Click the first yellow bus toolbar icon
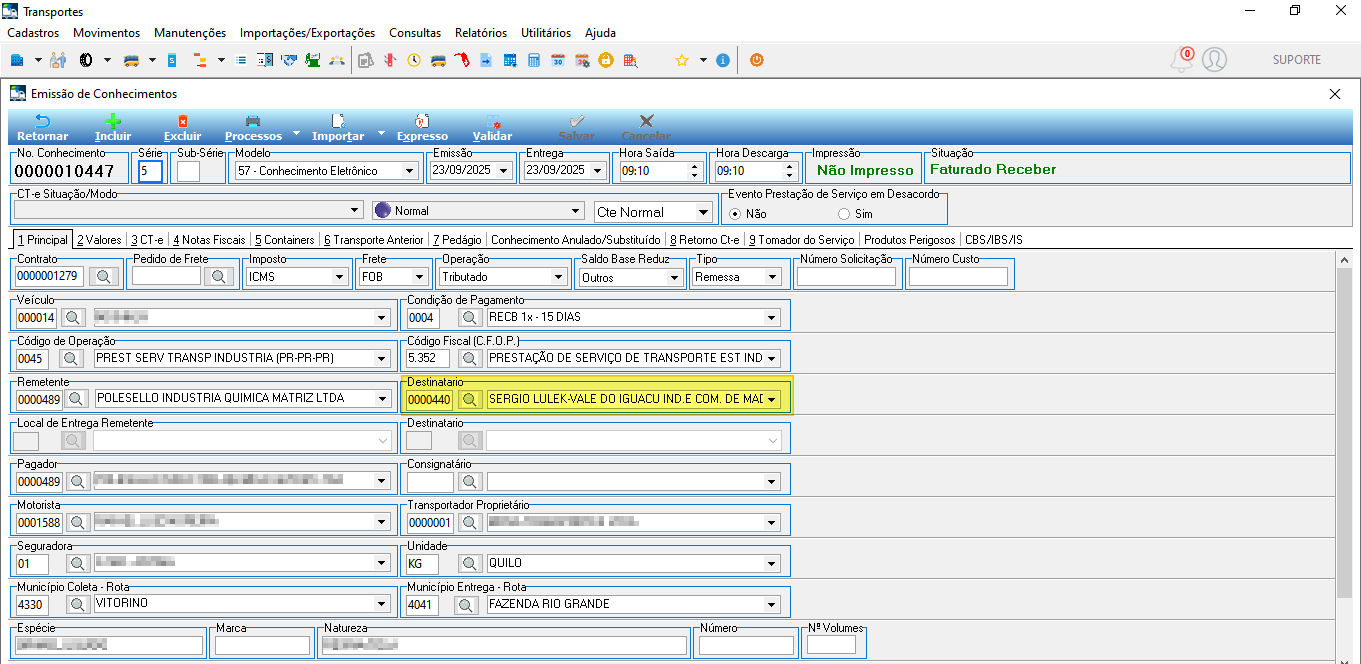This screenshot has width=1361, height=664. [131, 60]
